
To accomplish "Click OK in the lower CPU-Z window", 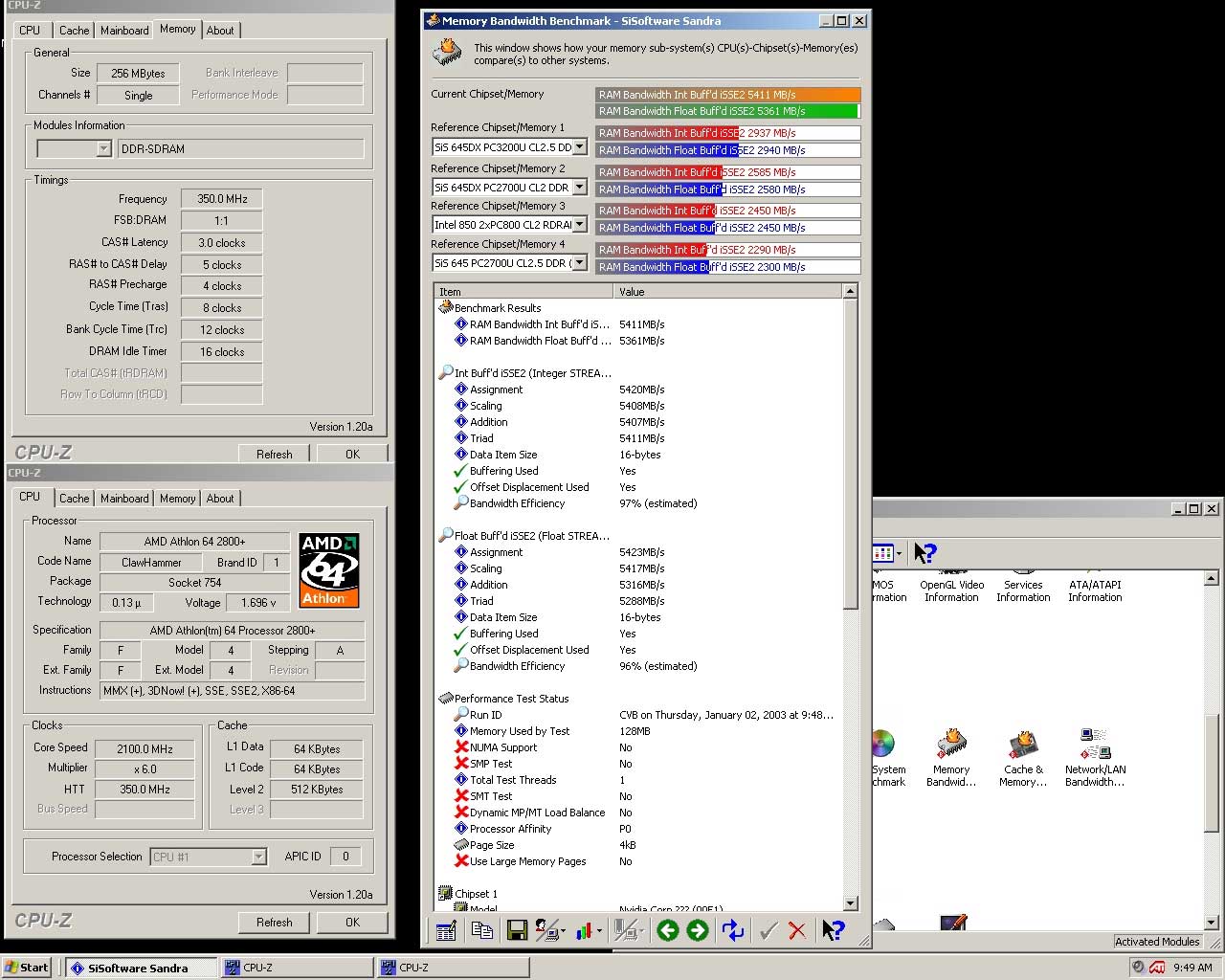I will coord(353,923).
